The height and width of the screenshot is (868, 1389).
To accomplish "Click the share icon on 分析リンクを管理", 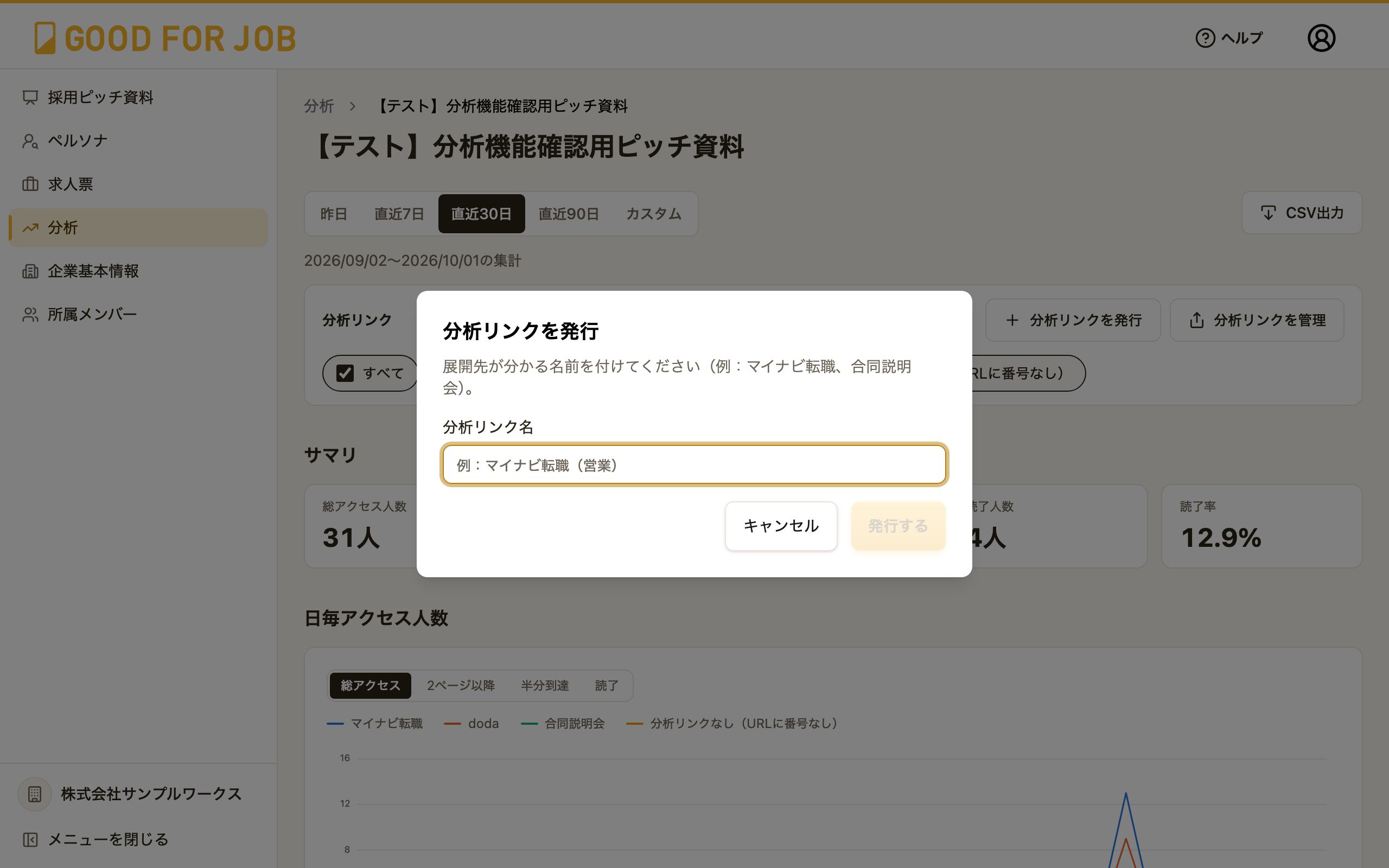I will coord(1197,320).
